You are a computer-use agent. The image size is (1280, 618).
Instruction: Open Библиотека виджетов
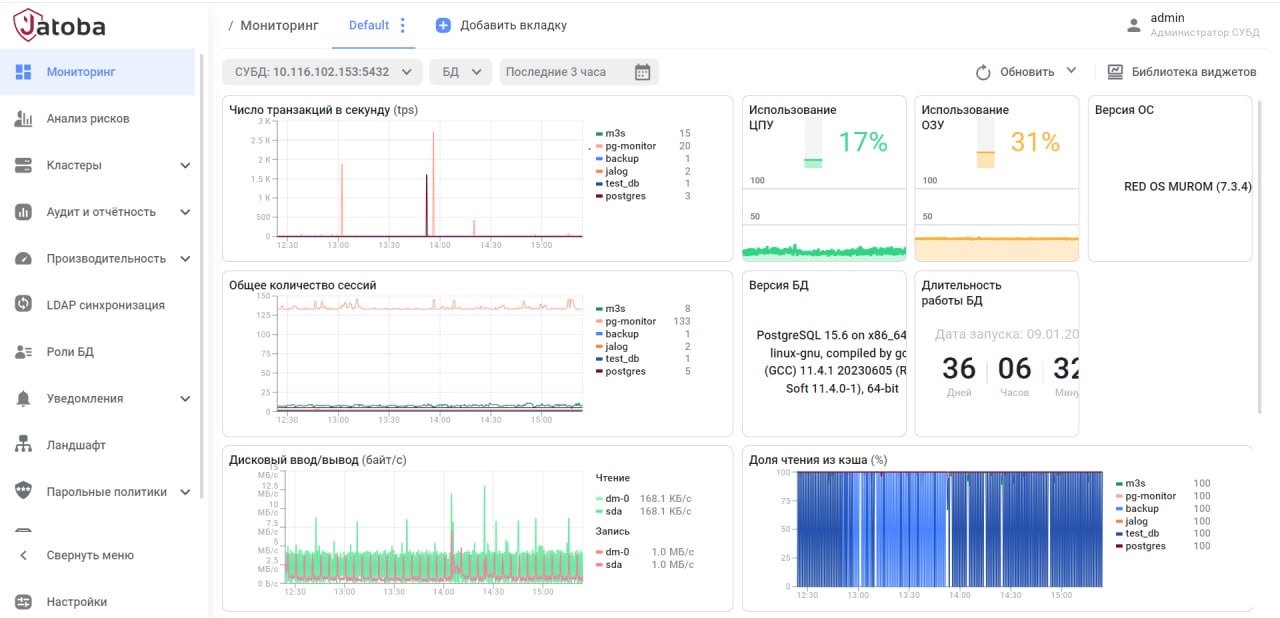[x=1181, y=72]
